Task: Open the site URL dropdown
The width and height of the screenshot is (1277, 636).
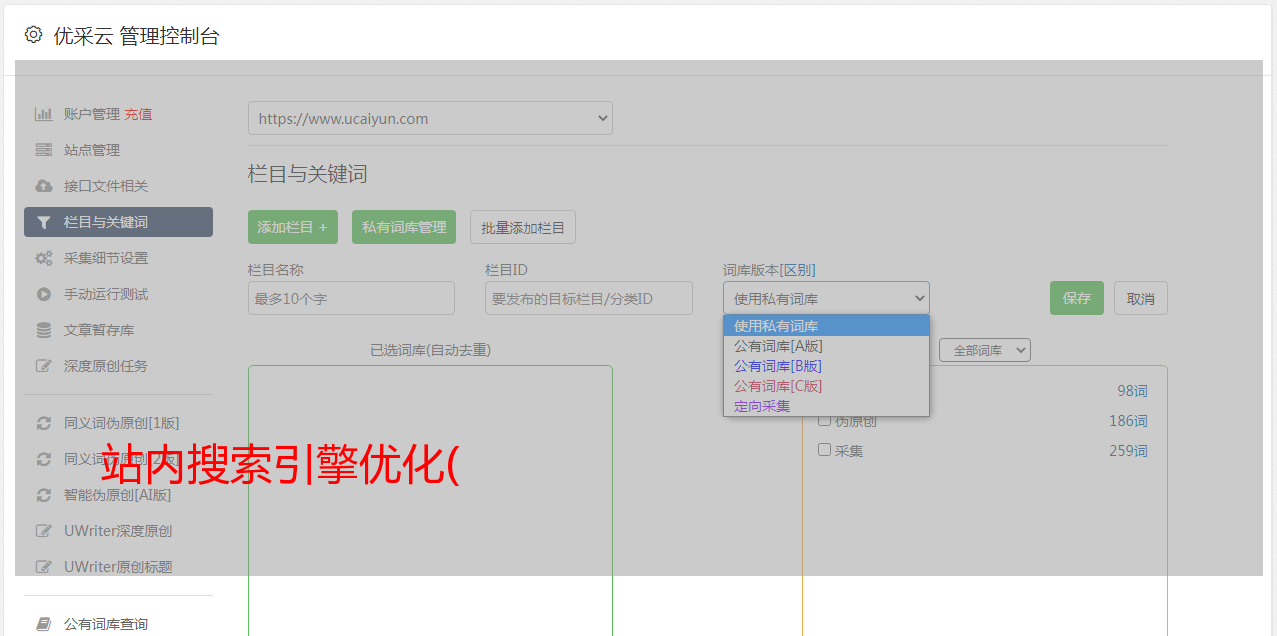Action: [430, 118]
